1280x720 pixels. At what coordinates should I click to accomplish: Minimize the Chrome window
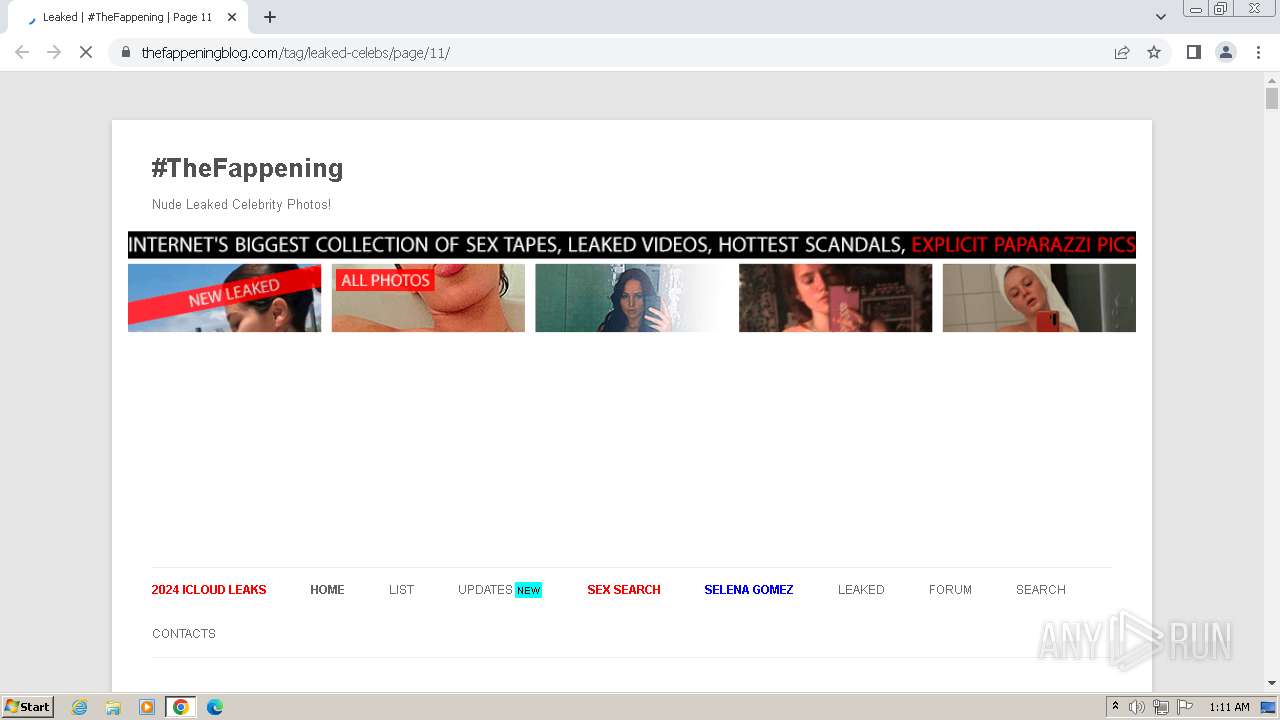[x=1196, y=9]
